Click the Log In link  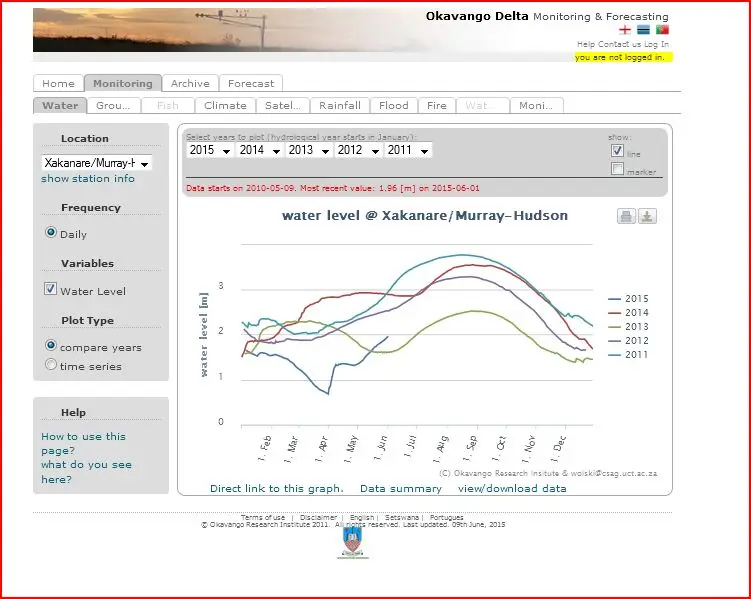tap(656, 44)
